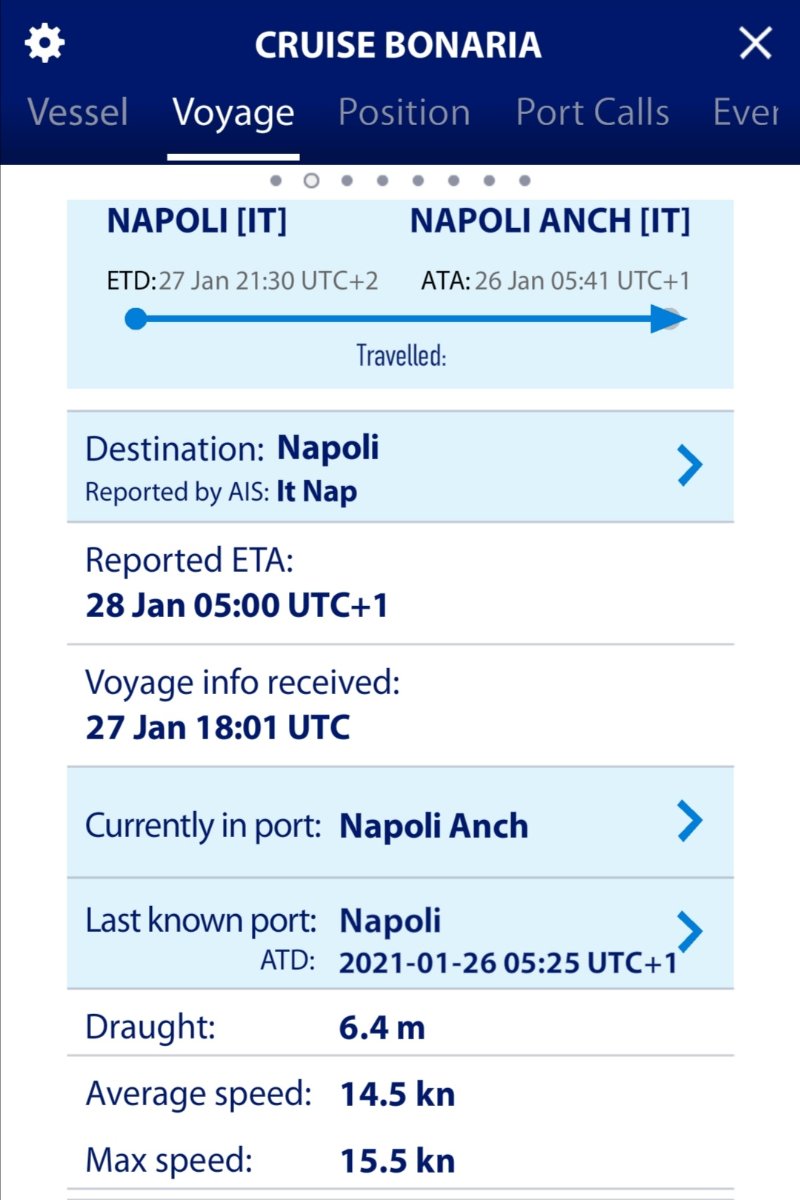Select the third page indicator dot

coord(347,181)
